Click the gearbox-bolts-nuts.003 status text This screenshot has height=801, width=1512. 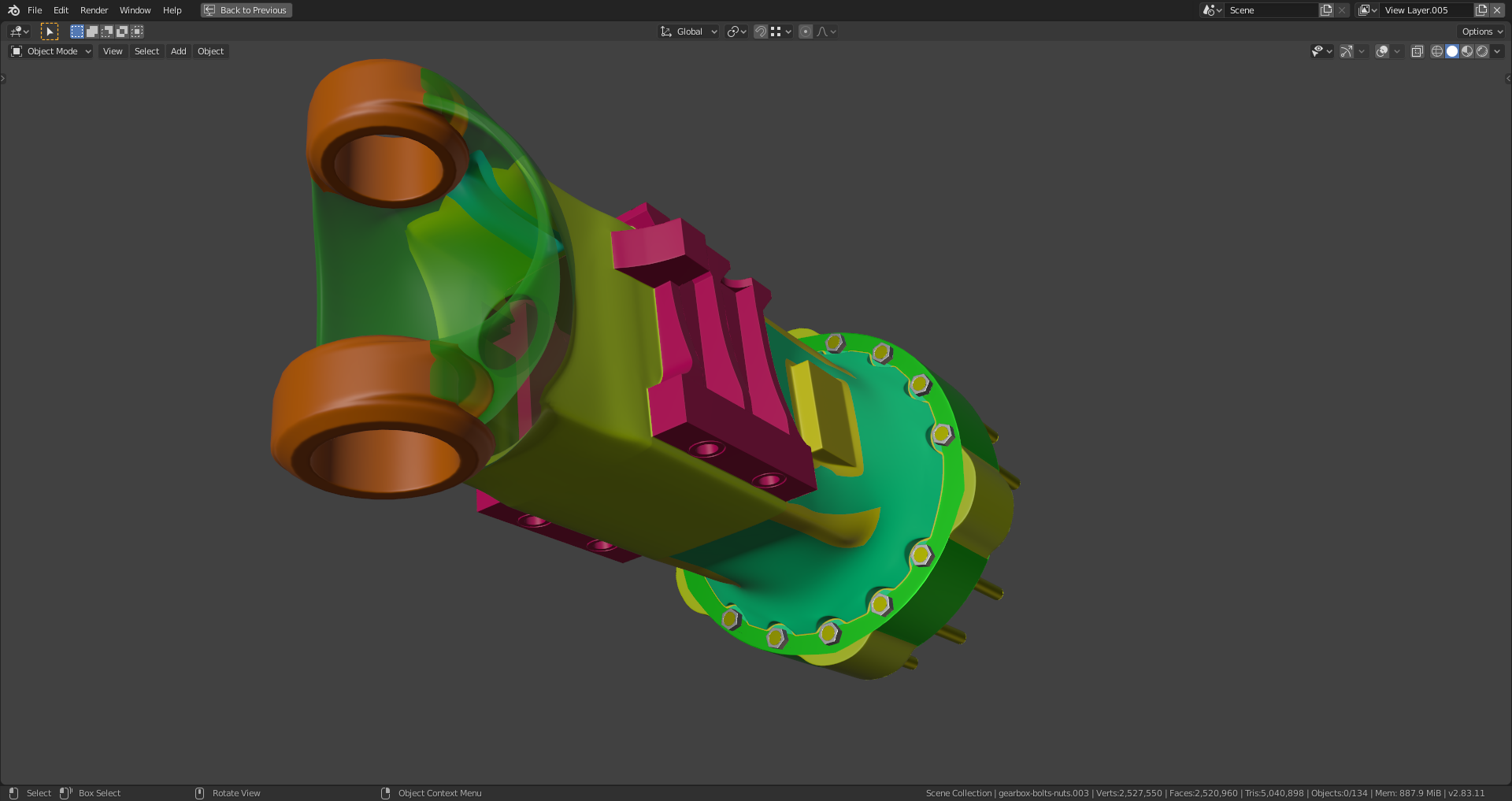tap(1043, 793)
